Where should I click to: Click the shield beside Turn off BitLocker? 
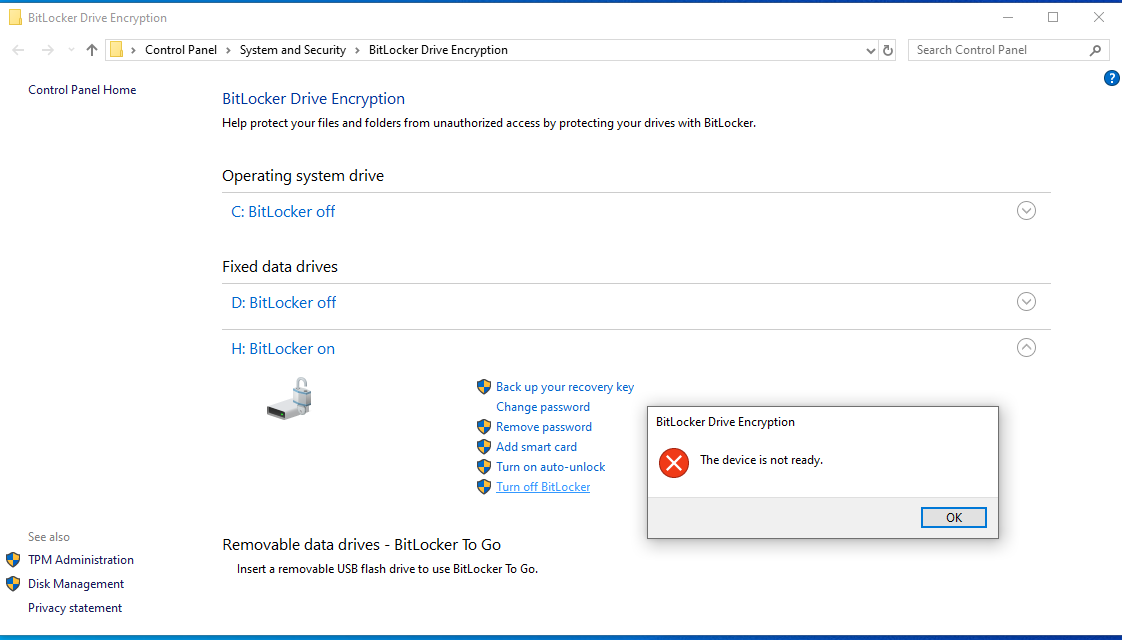coord(484,487)
